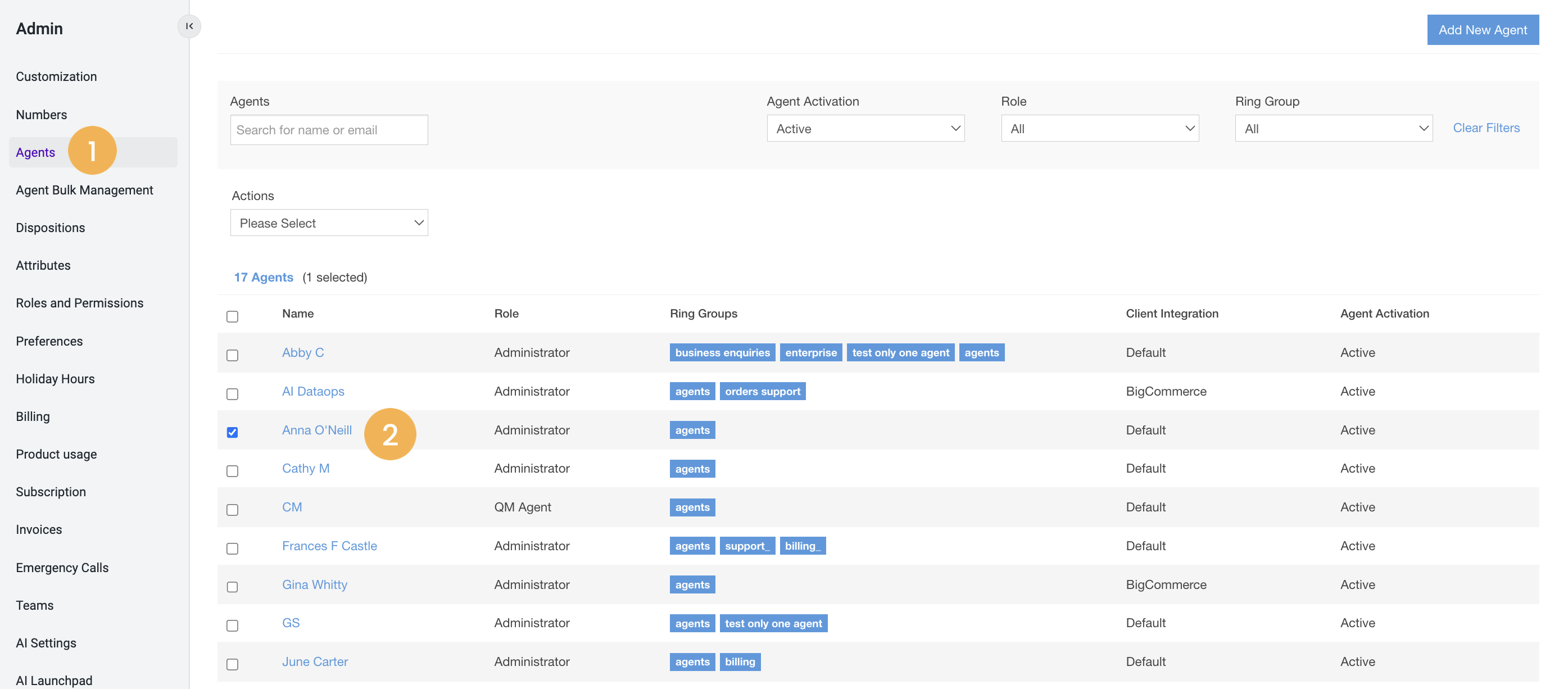This screenshot has width=1568, height=689.
Task: Select all agents via header checkbox
Action: click(x=232, y=316)
